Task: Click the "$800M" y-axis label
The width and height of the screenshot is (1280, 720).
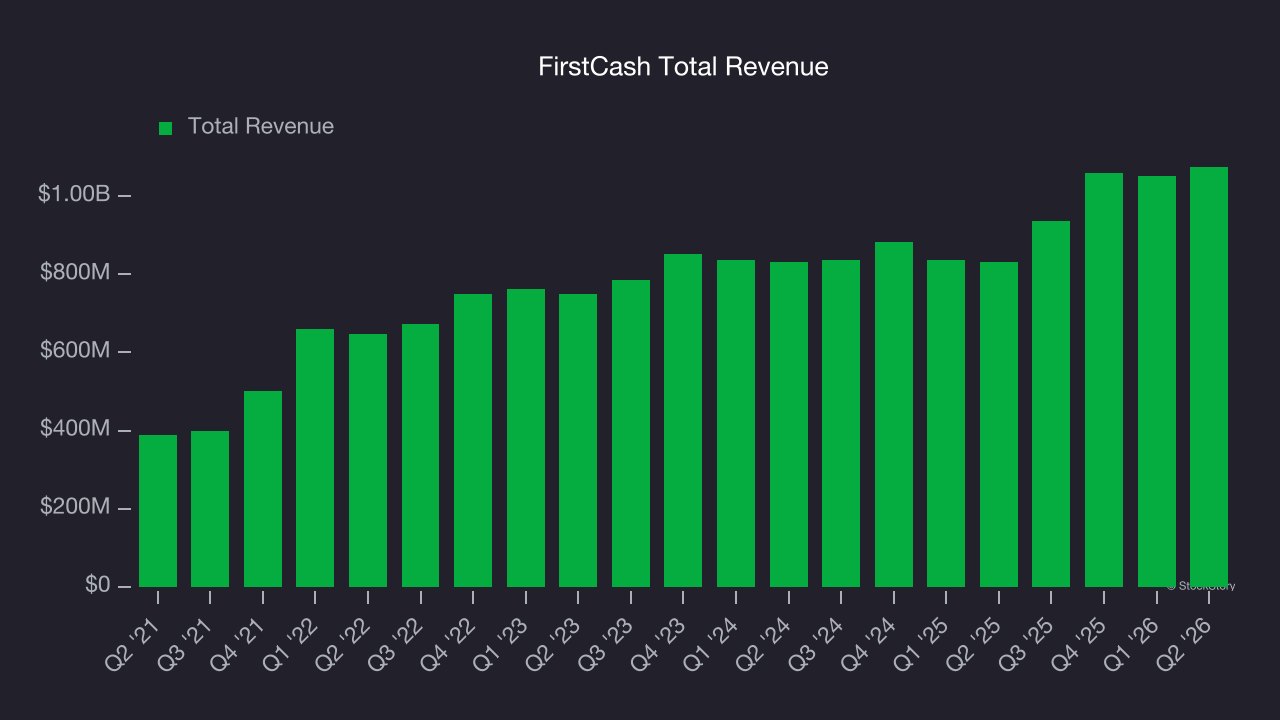Action: point(75,273)
